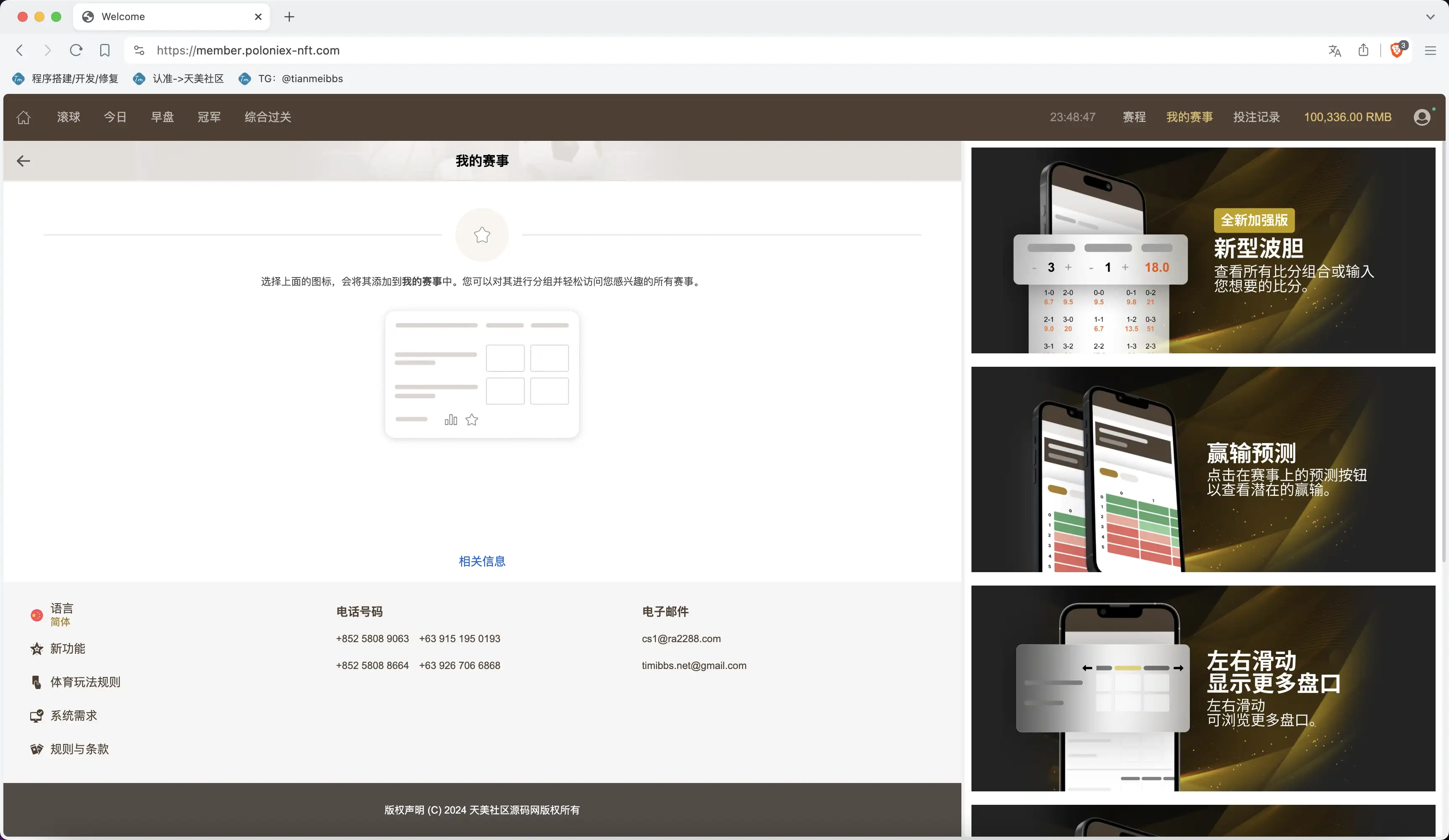Open 程序搭建/开发/修复 bookmark

point(65,79)
